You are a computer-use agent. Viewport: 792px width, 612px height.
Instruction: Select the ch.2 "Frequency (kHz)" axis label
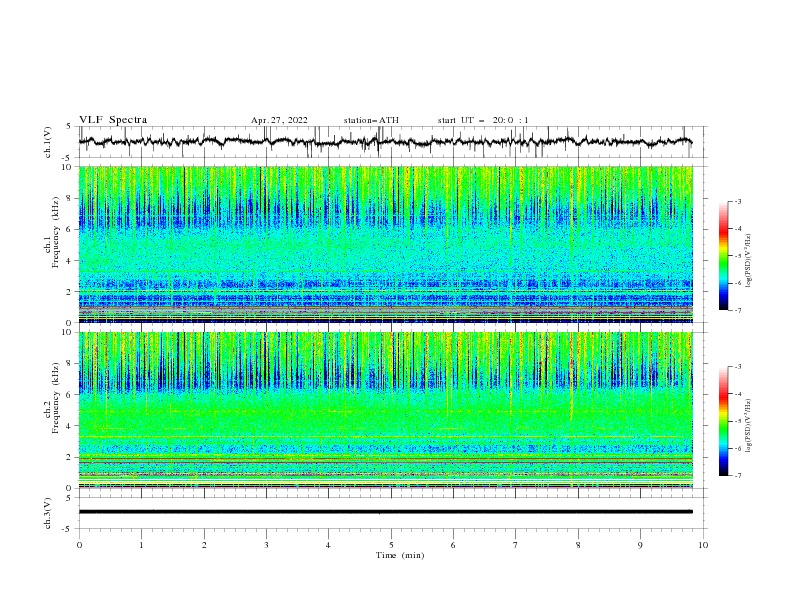[56, 397]
